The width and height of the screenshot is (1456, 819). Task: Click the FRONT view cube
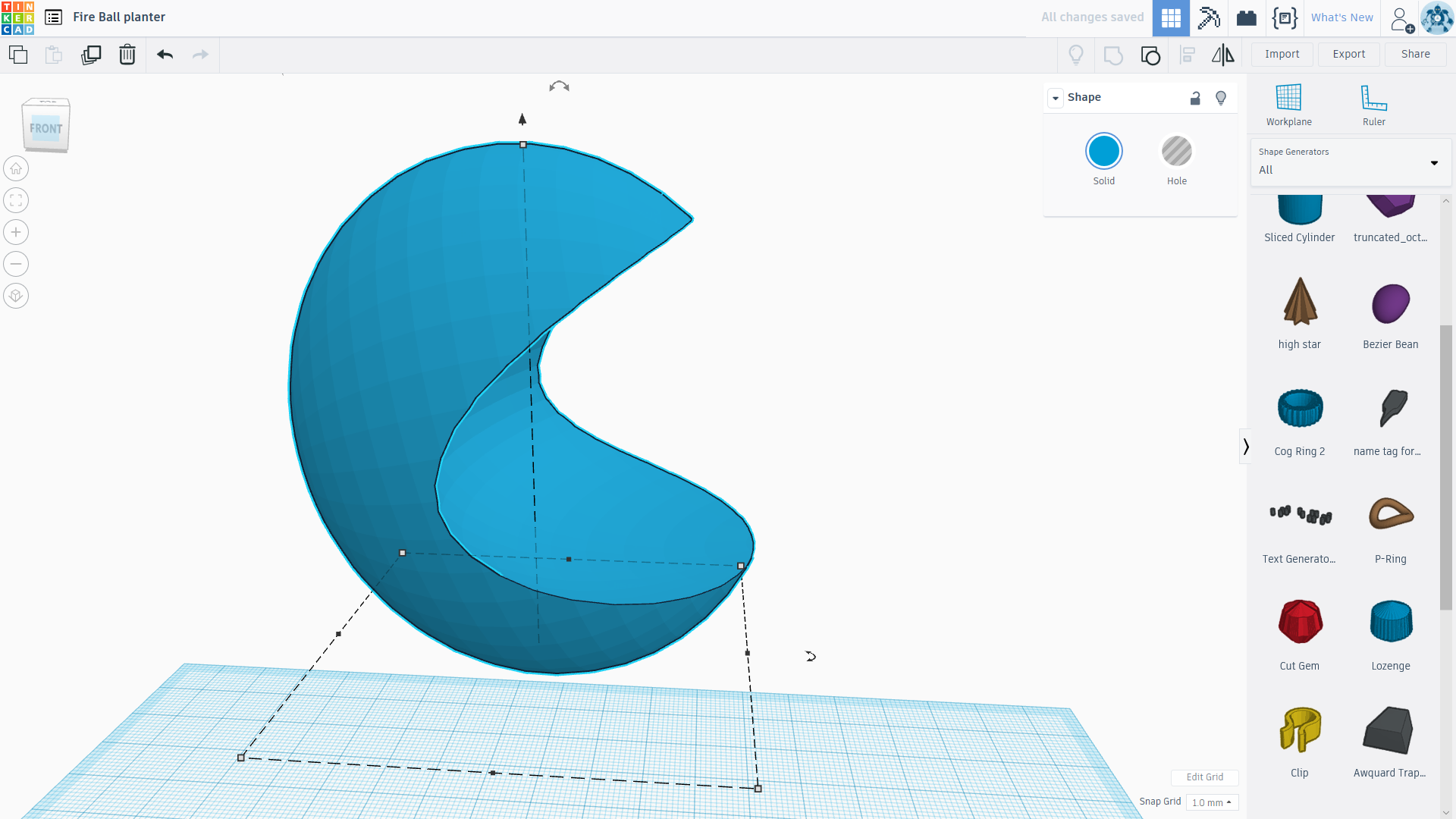point(46,127)
